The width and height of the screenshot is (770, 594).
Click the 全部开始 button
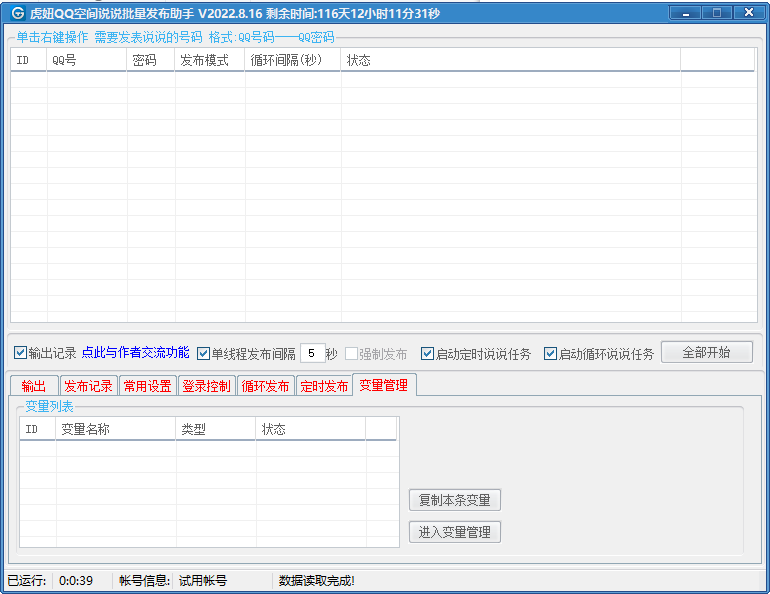707,352
